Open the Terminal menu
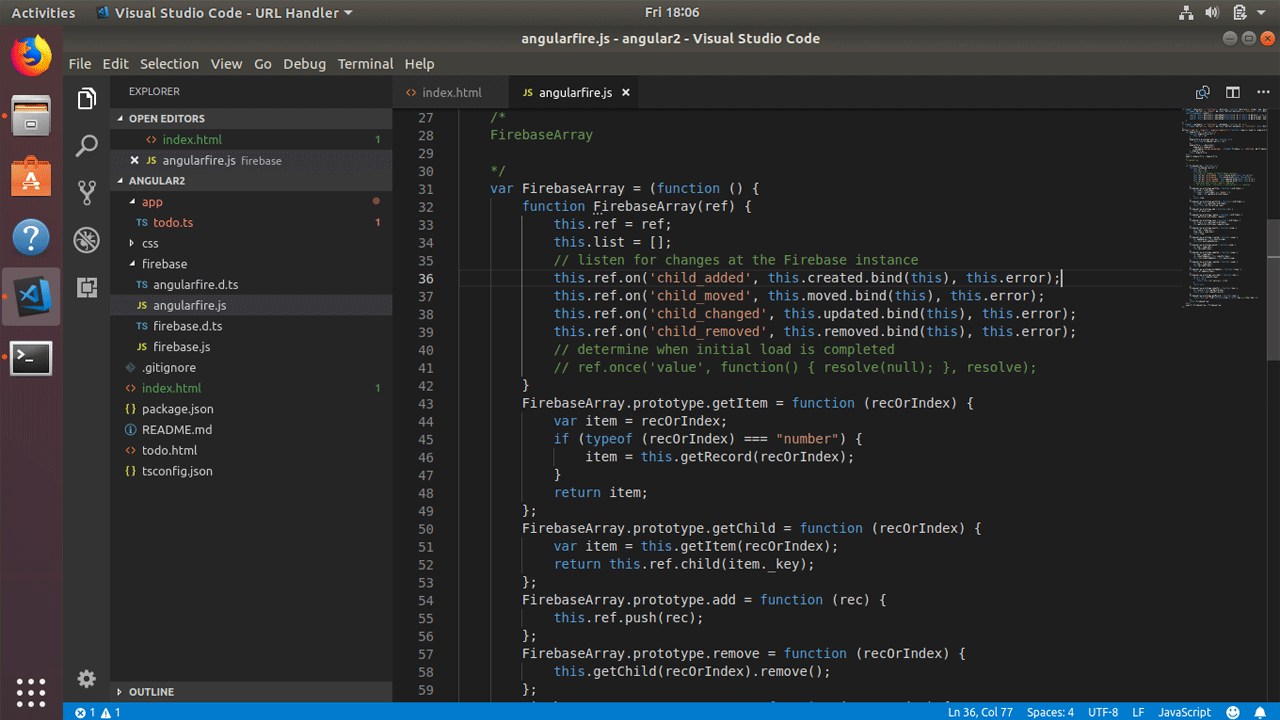 365,63
